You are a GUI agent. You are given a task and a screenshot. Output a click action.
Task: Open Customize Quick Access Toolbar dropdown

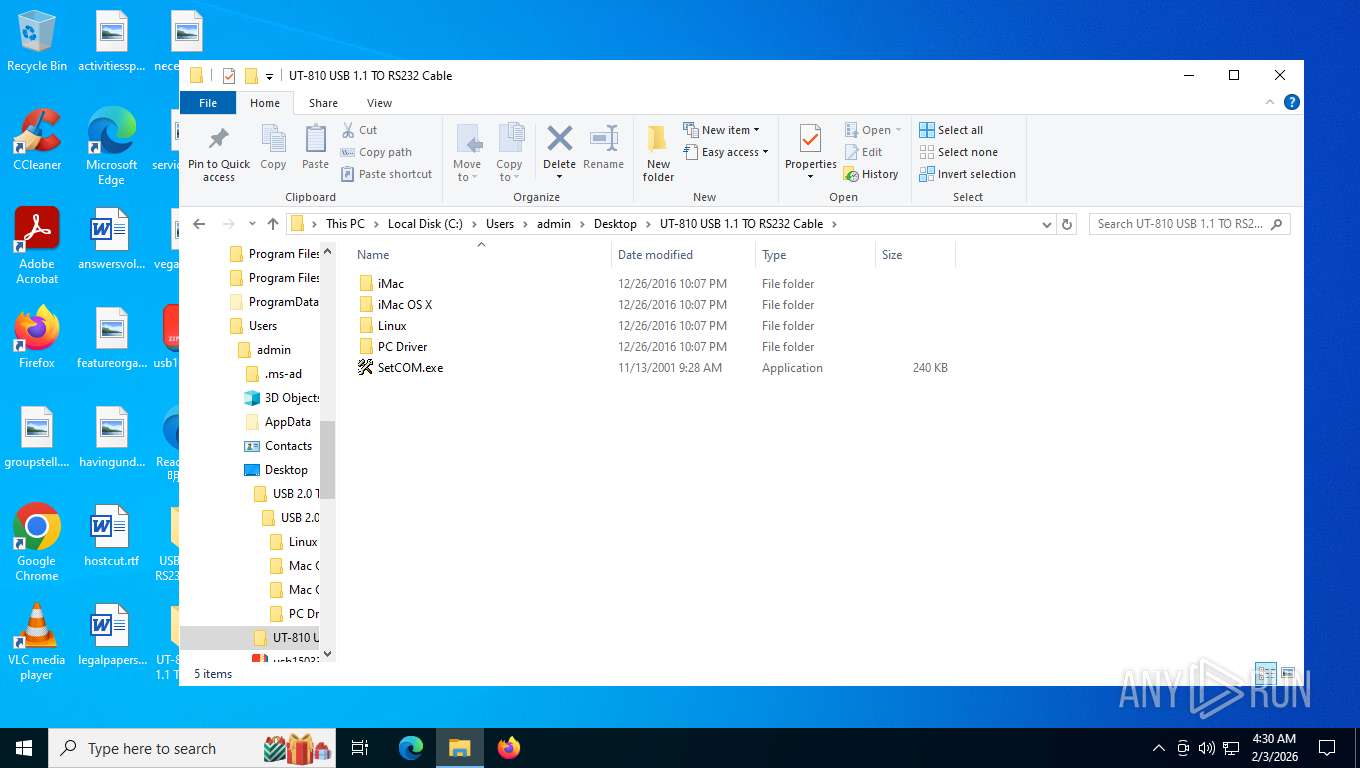pyautogui.click(x=270, y=76)
